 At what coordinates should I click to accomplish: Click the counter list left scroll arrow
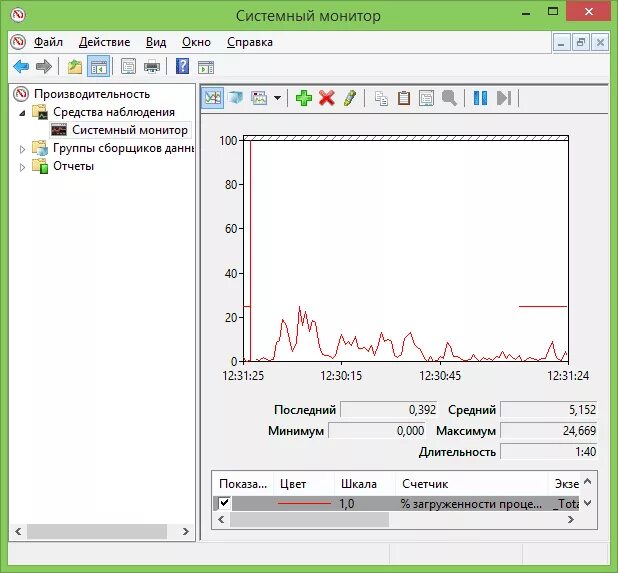coord(221,519)
